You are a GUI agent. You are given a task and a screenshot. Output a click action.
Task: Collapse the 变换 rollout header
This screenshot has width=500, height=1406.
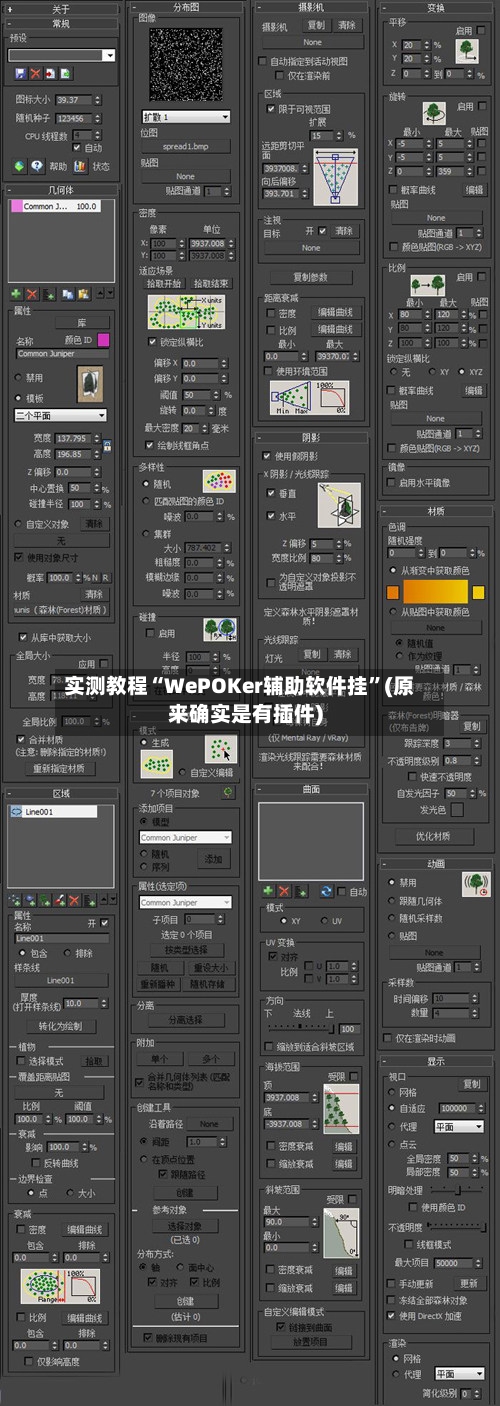click(x=436, y=7)
